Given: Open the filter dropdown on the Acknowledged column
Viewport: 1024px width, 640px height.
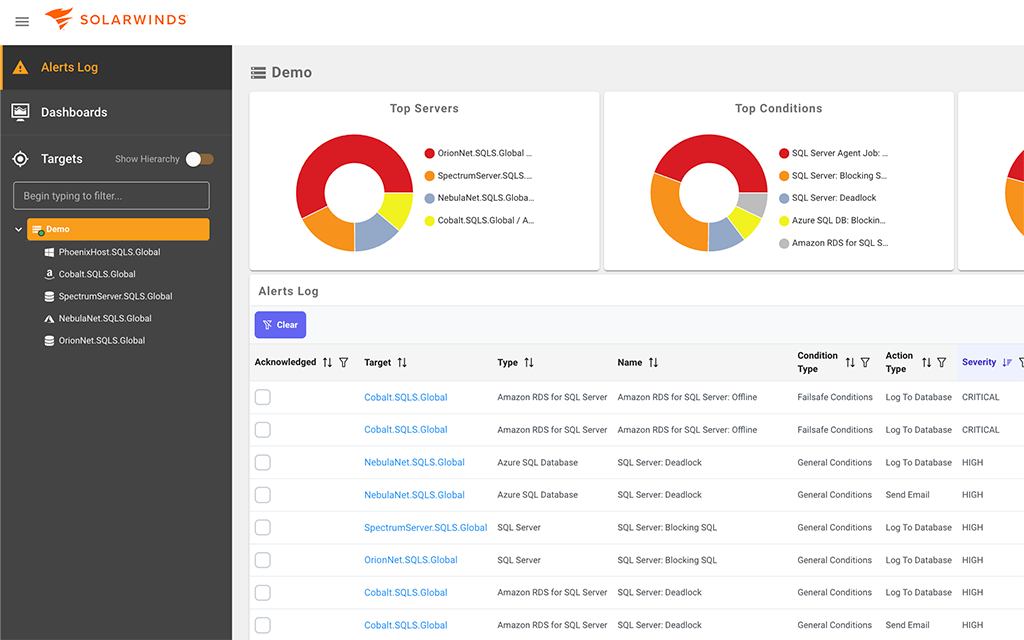Looking at the screenshot, I should click(344, 363).
